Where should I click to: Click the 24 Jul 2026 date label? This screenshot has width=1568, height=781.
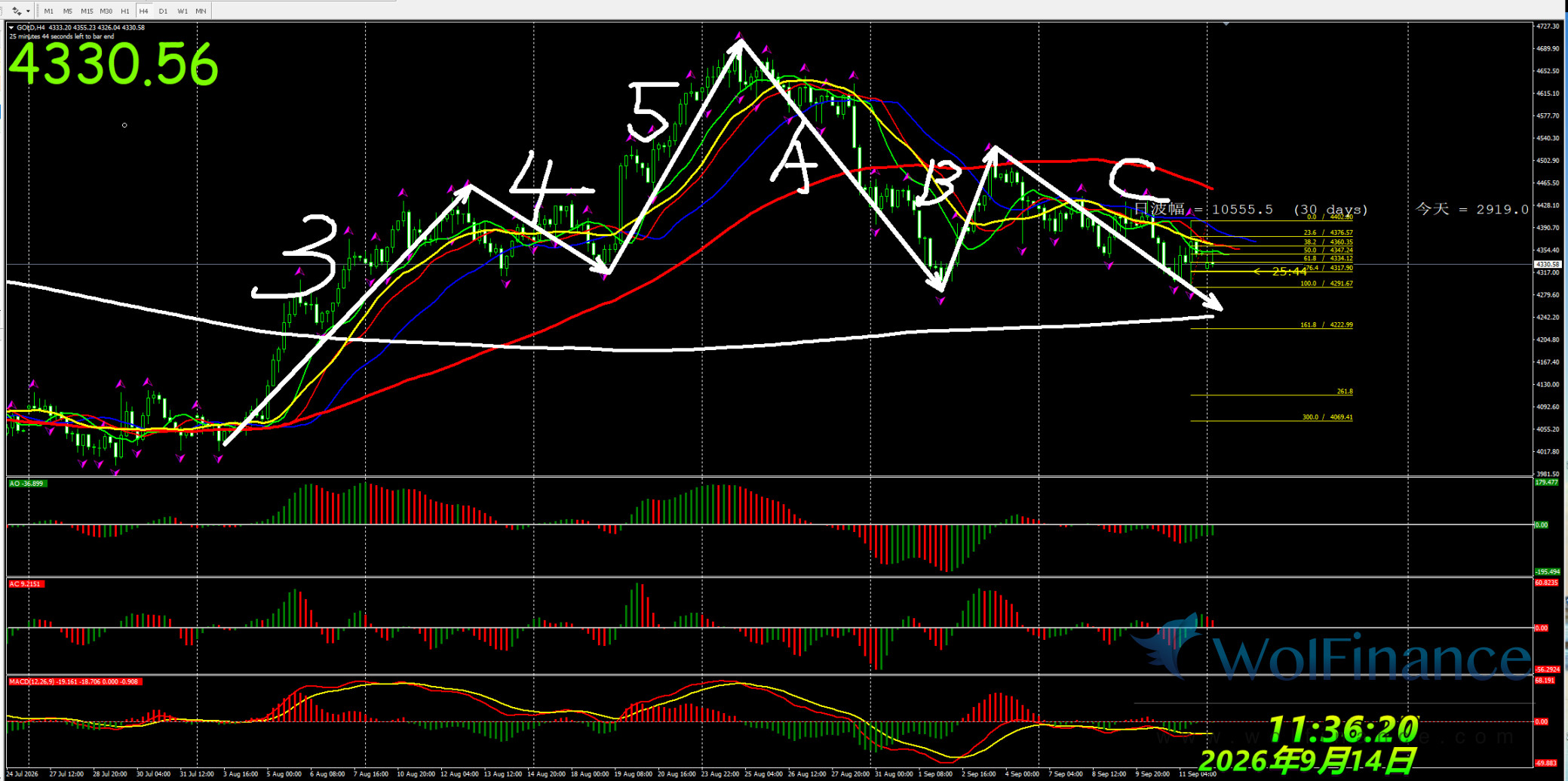pos(23,774)
